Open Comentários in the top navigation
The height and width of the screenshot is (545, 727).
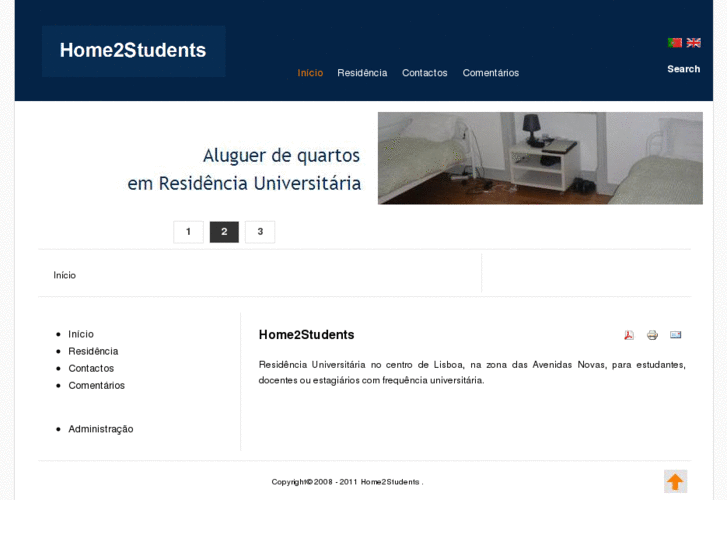coord(491,73)
